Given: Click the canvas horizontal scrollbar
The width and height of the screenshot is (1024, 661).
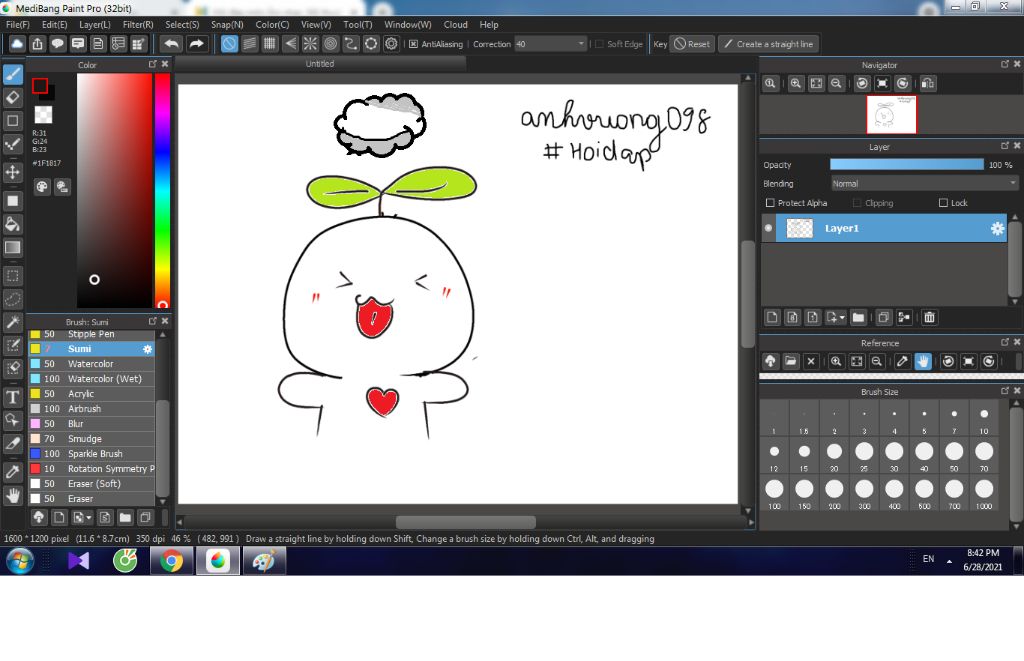Looking at the screenshot, I should click(x=466, y=523).
